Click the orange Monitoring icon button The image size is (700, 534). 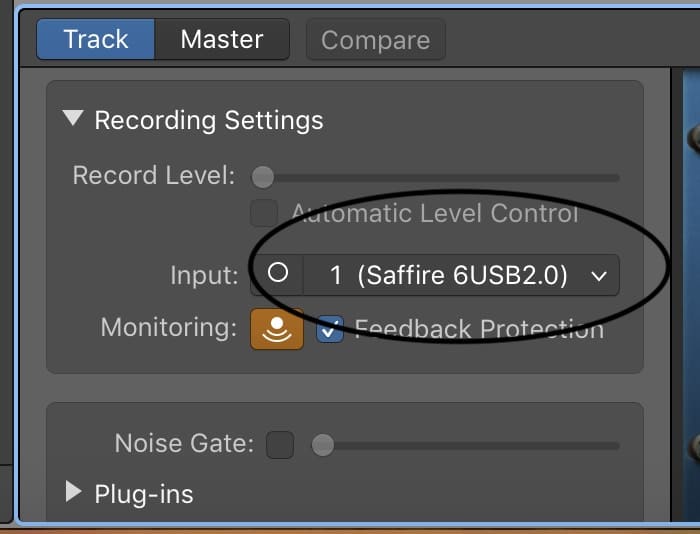[277, 329]
